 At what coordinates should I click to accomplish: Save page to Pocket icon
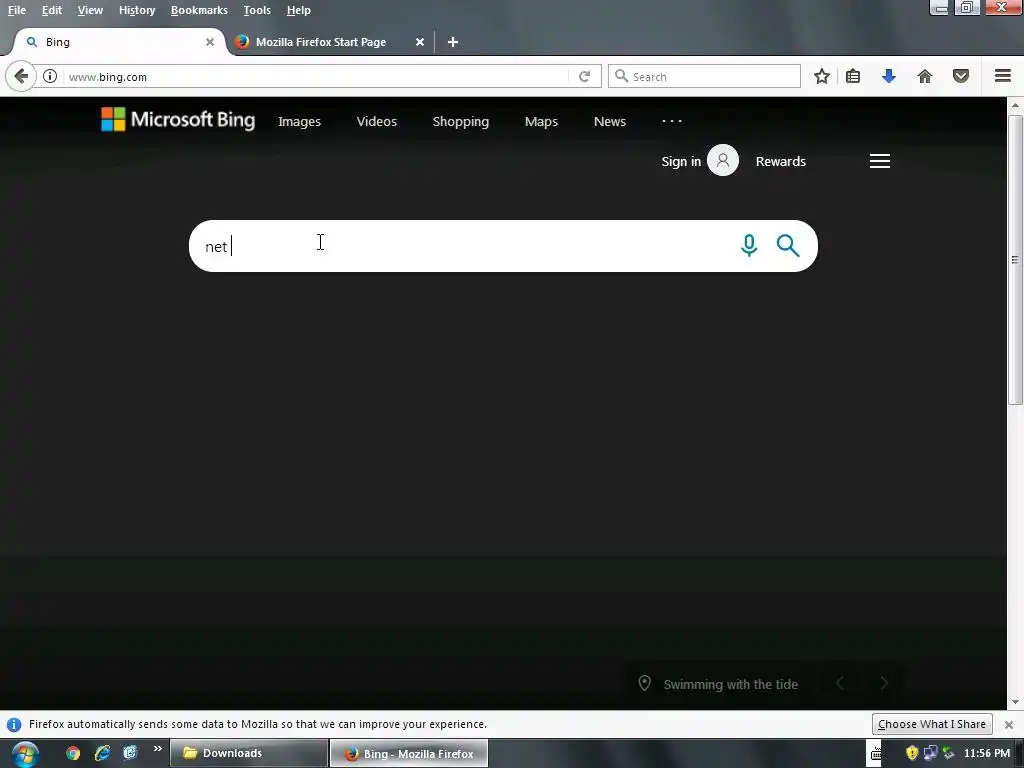[x=960, y=76]
